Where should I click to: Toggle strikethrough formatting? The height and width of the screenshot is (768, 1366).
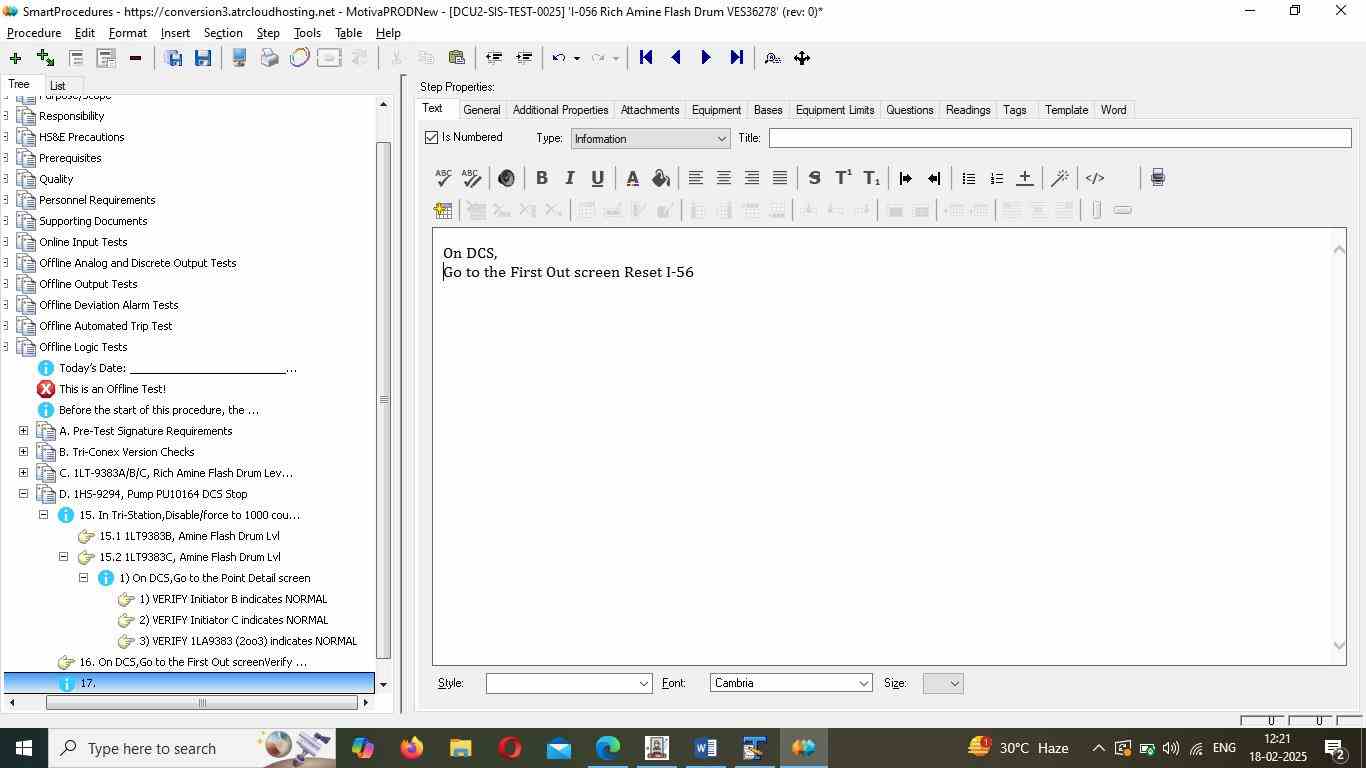point(814,178)
